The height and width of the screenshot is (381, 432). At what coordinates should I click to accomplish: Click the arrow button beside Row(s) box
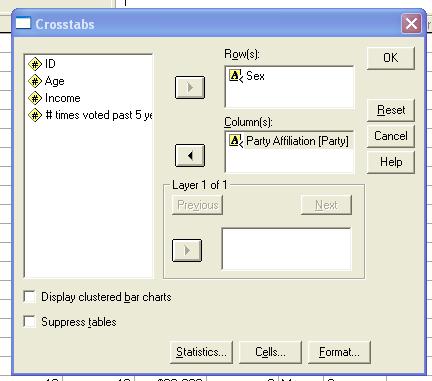190,87
